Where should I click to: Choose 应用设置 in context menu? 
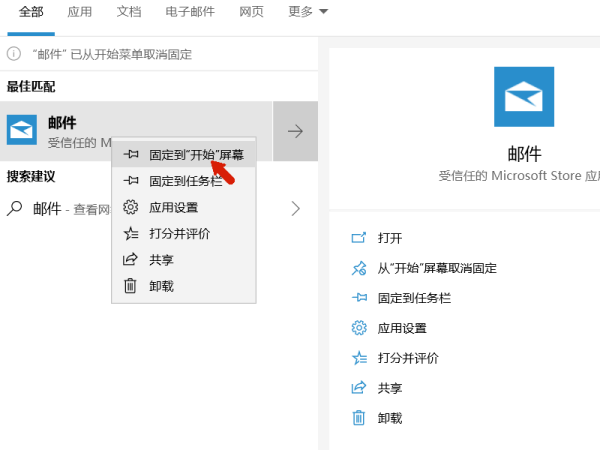click(184, 207)
